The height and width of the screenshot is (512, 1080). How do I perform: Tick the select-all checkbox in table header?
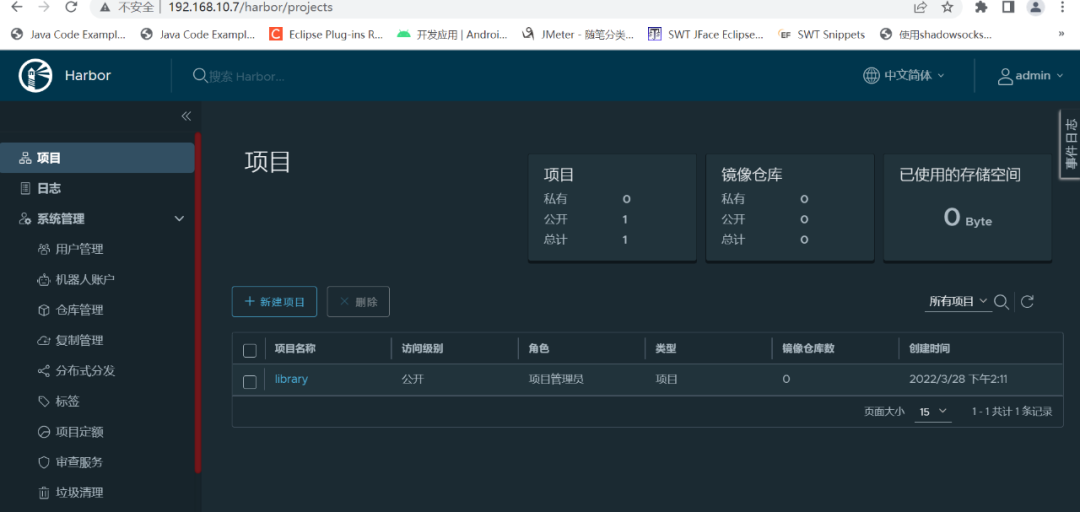click(x=250, y=350)
